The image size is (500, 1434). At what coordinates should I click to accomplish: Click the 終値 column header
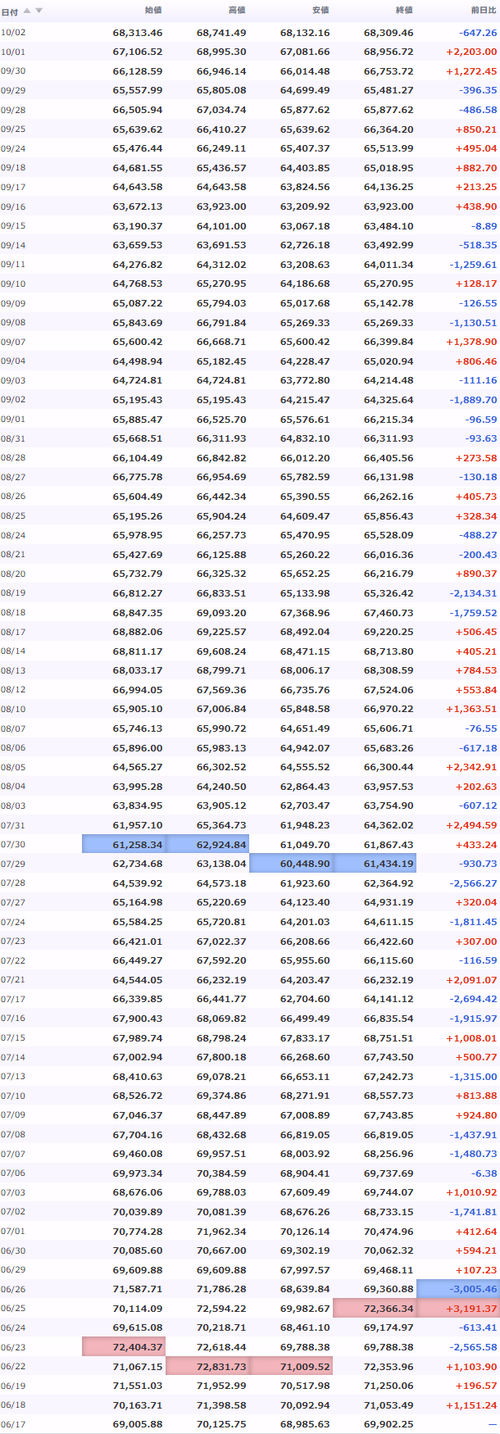tap(405, 10)
